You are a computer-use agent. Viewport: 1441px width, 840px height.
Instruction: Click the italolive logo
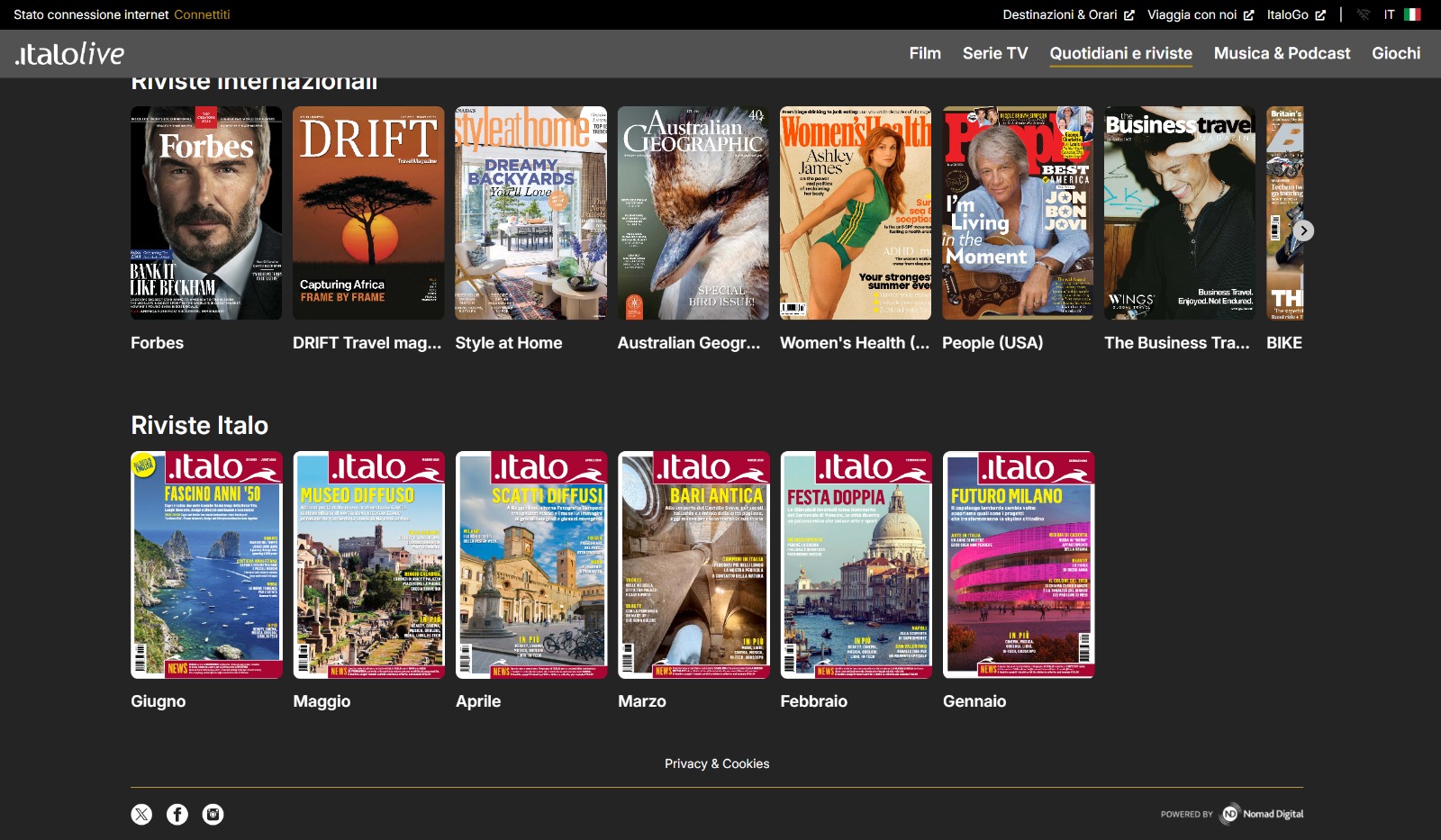[69, 54]
